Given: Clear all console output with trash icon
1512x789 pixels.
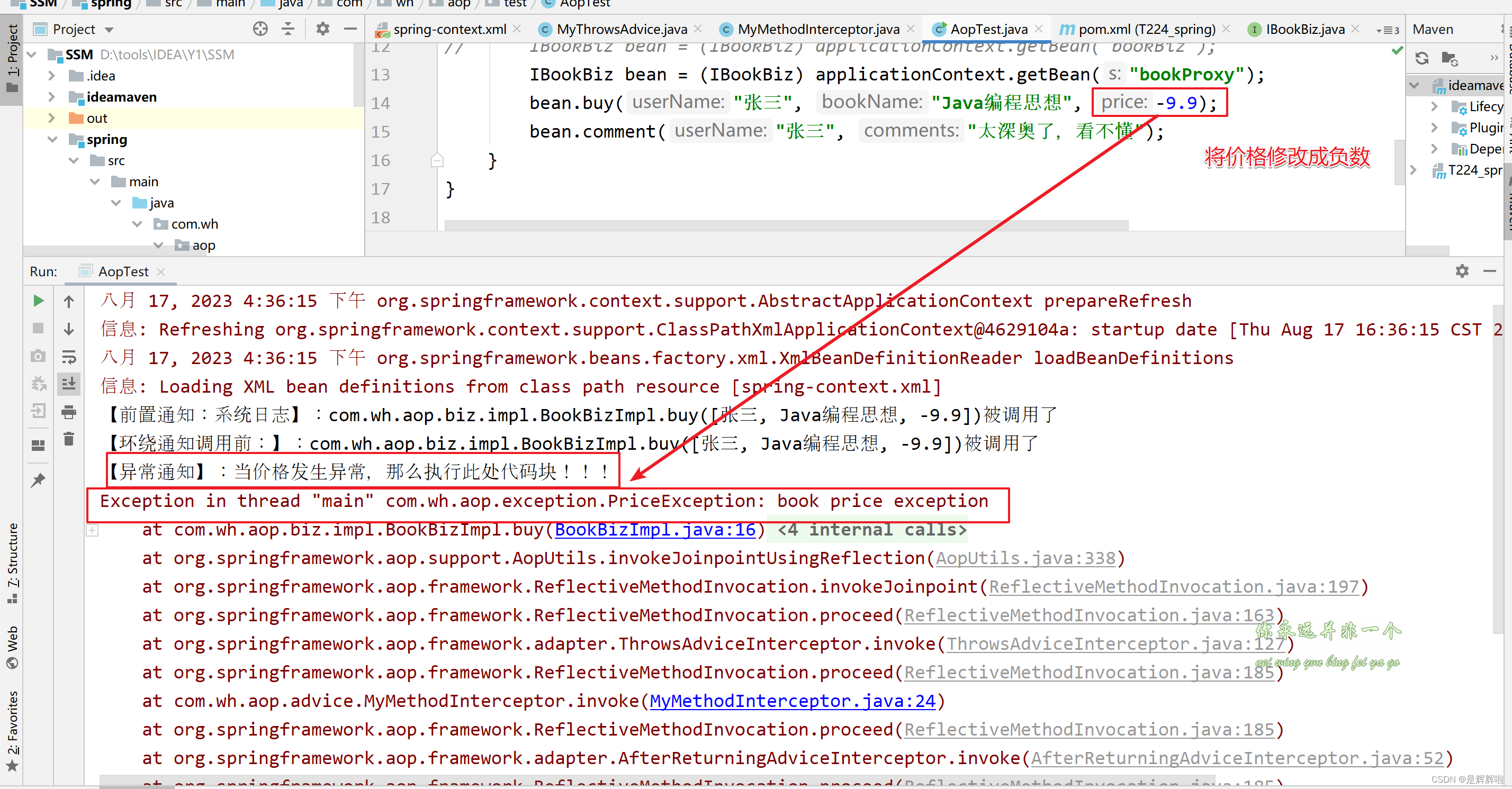Looking at the screenshot, I should (x=69, y=439).
